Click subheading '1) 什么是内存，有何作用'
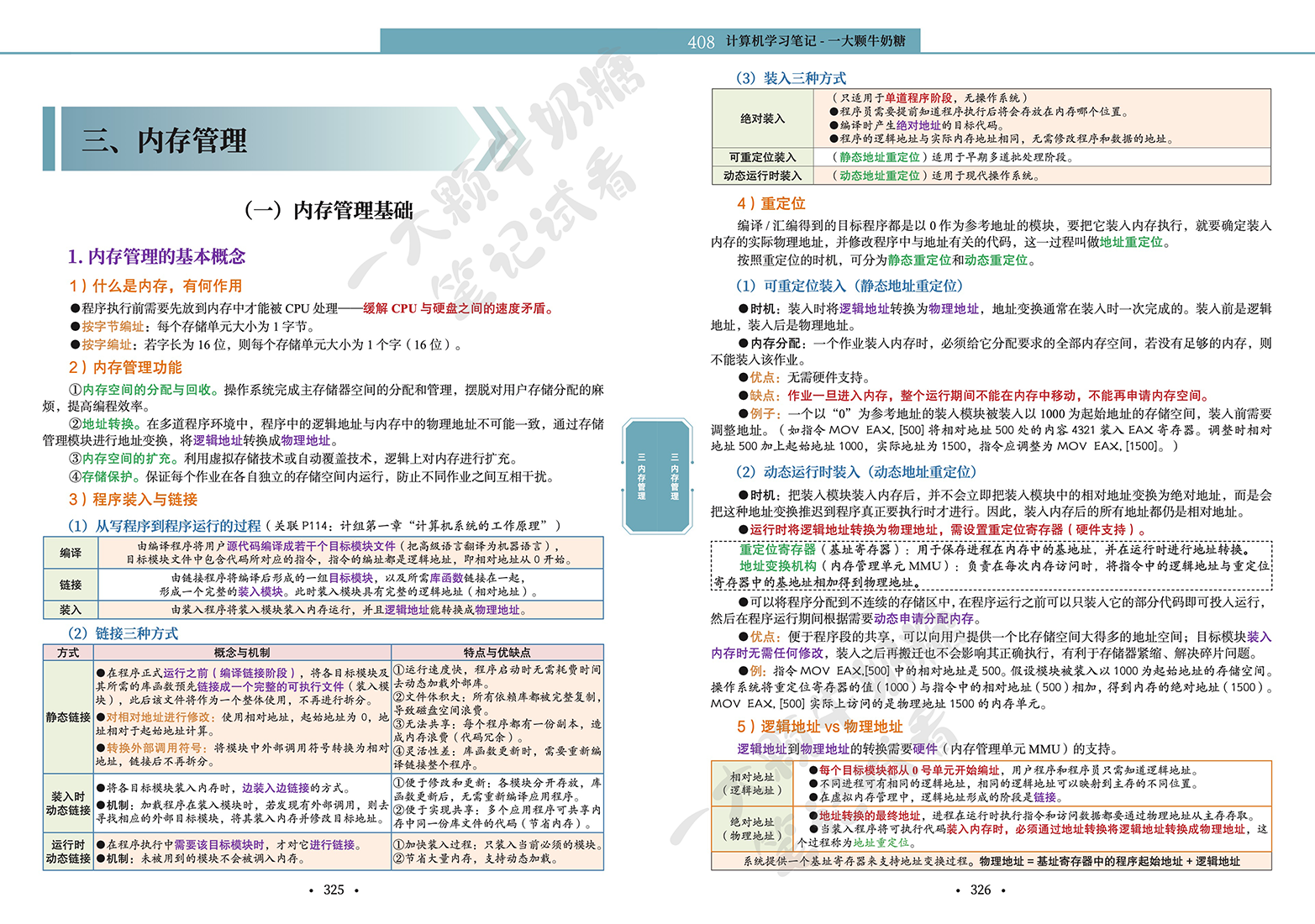The height and width of the screenshot is (924, 1315). (155, 286)
